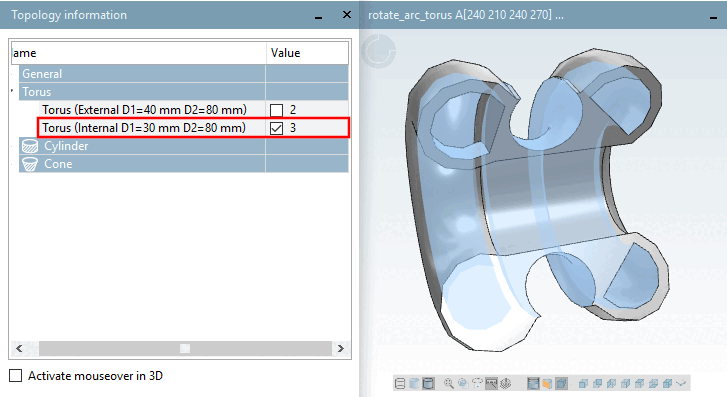Switch 3D view to wireframe display
Screen dimensions: 727x397
400,384
